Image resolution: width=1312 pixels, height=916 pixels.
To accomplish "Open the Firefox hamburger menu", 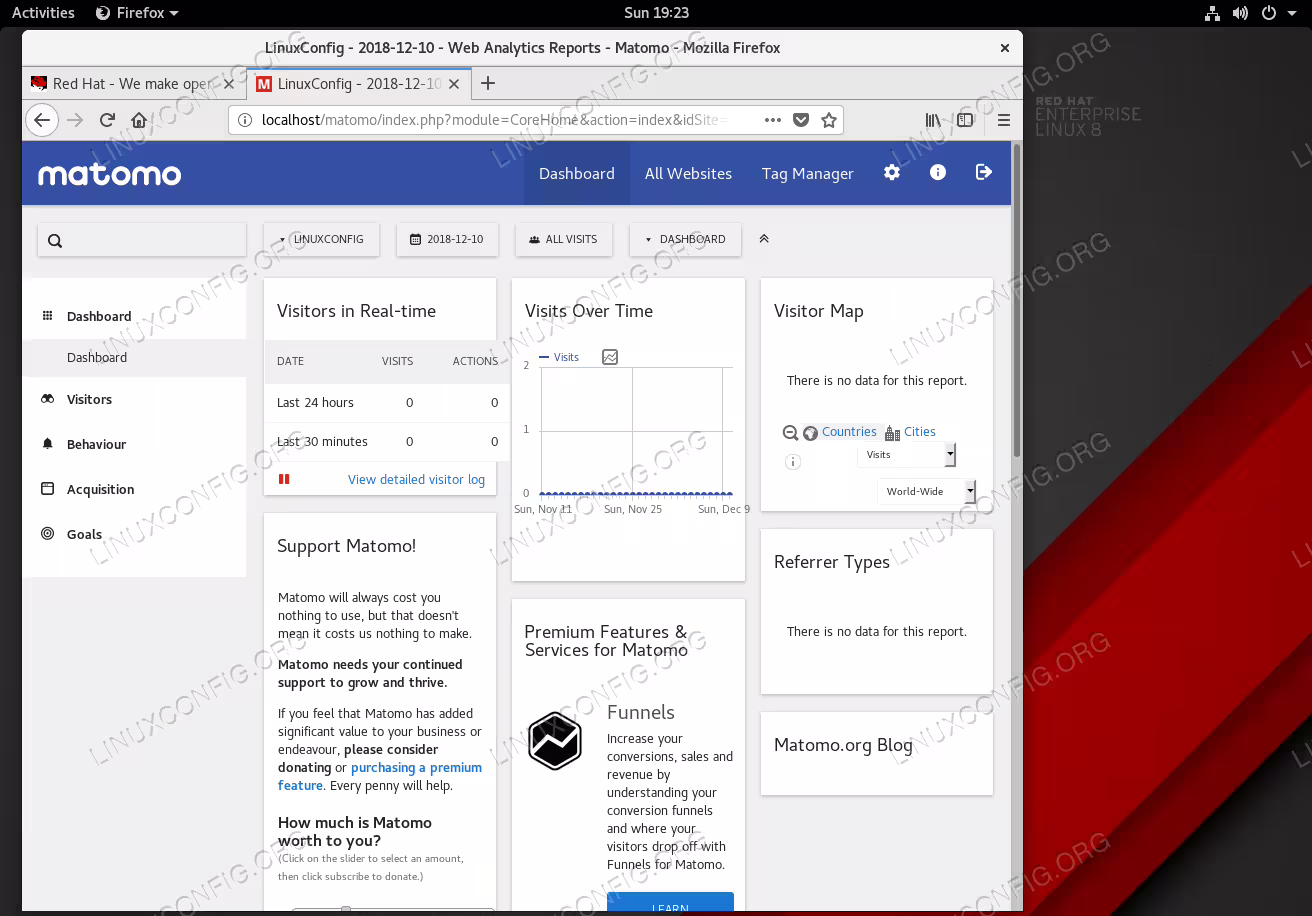I will (1004, 120).
